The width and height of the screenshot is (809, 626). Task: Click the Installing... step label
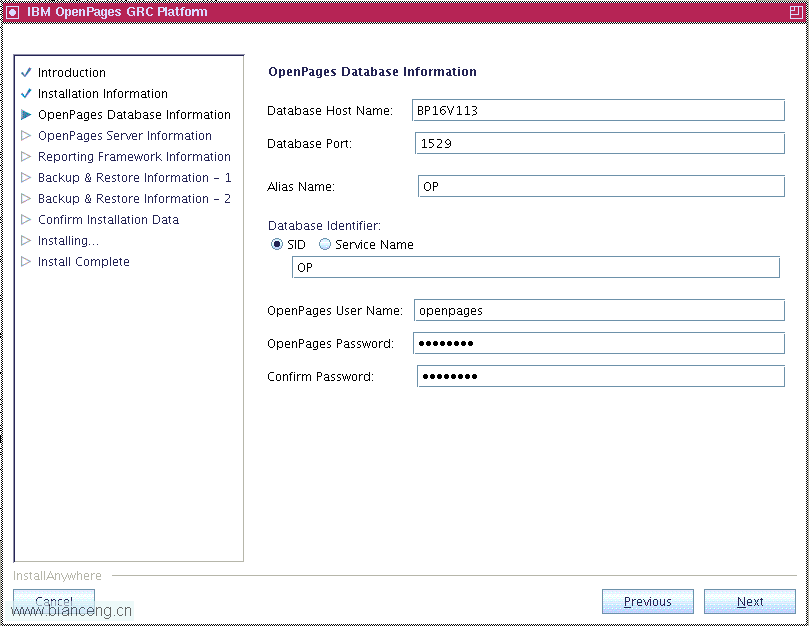point(68,240)
